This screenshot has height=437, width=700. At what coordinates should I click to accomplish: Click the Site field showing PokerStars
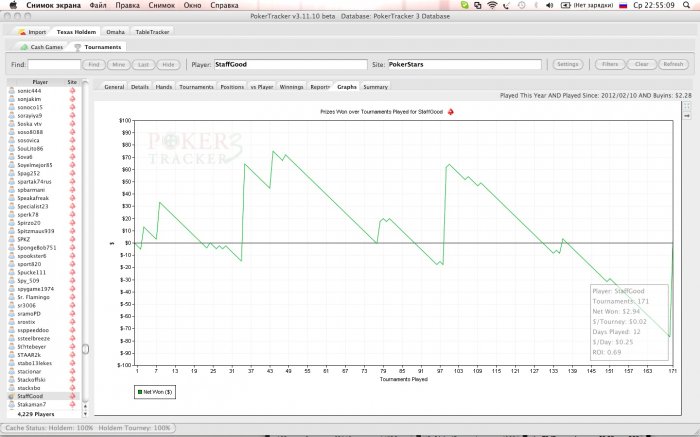464,64
